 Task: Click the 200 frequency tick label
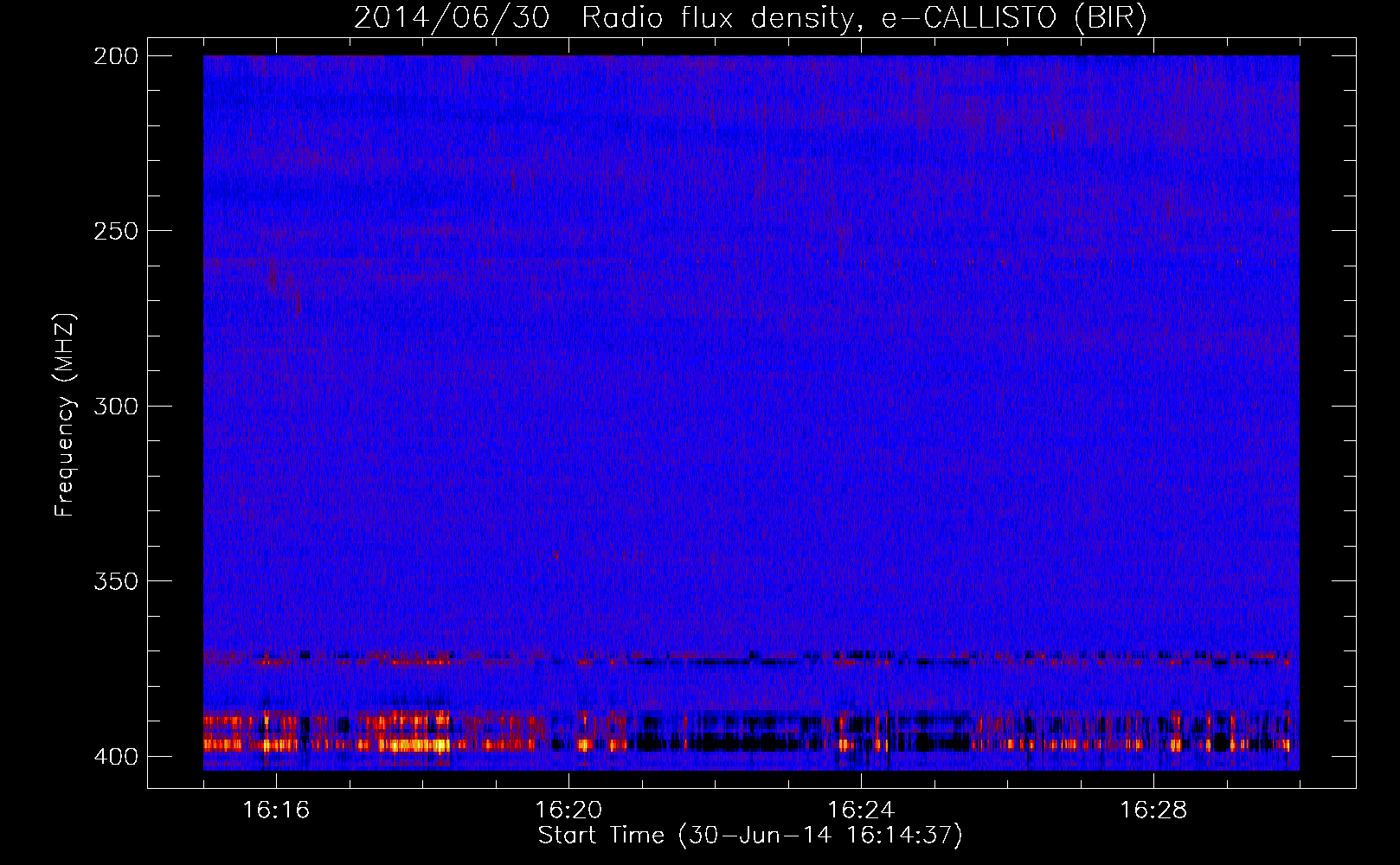[115, 56]
